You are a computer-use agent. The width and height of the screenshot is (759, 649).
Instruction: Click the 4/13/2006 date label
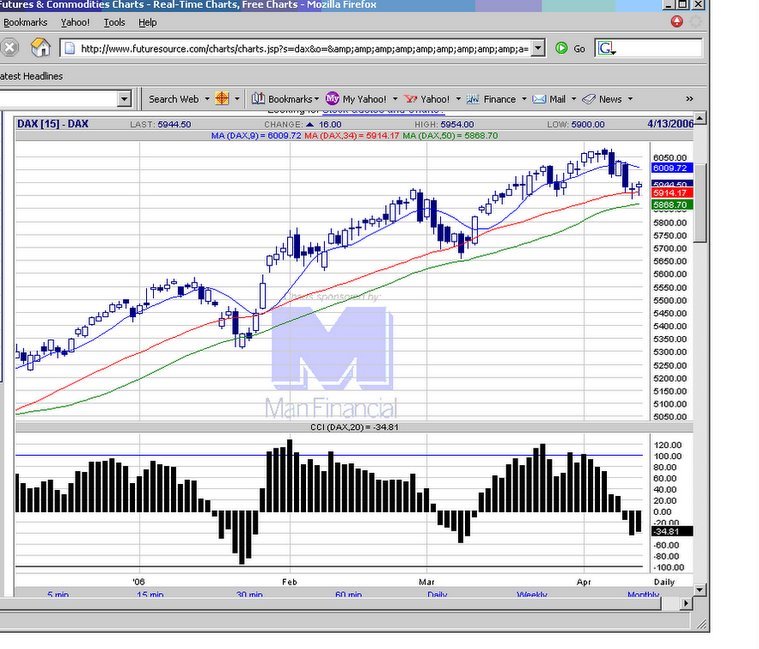tap(670, 124)
